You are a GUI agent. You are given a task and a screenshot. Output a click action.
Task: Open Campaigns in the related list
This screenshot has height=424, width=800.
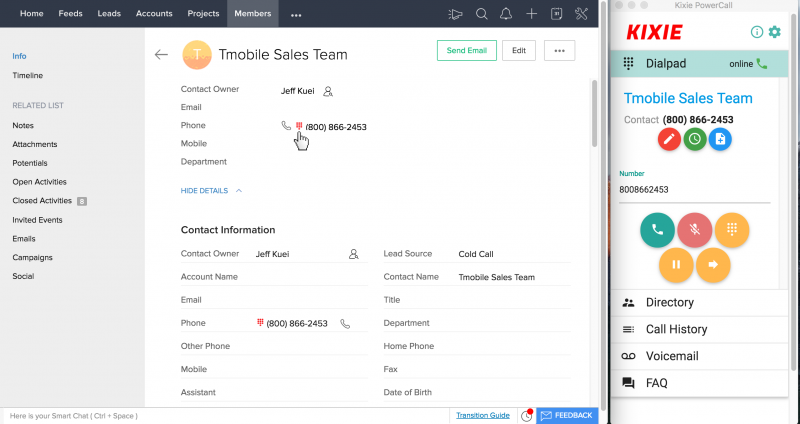(x=32, y=258)
